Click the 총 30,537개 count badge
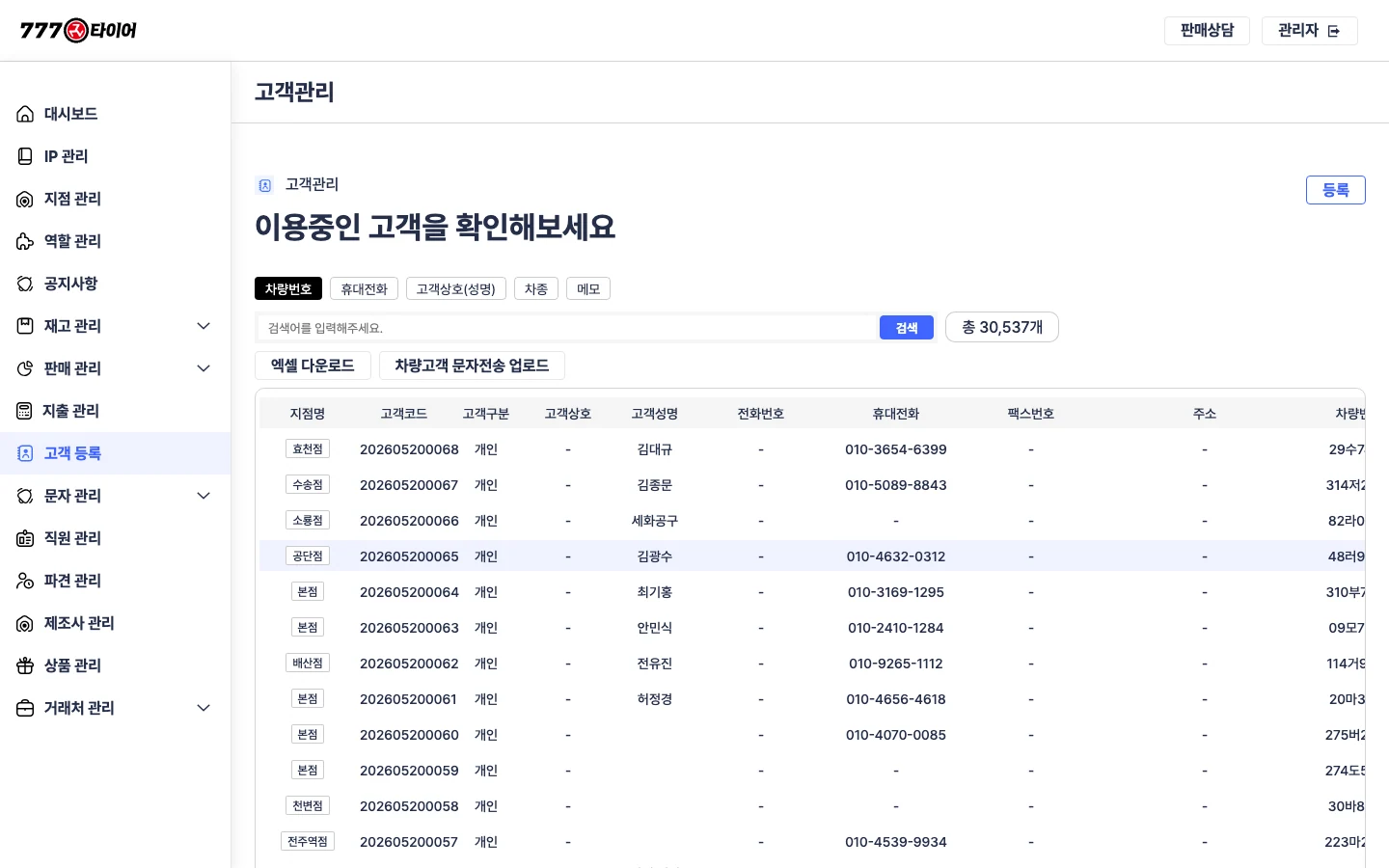Screen dimensions: 1389x868 pos(1002,327)
